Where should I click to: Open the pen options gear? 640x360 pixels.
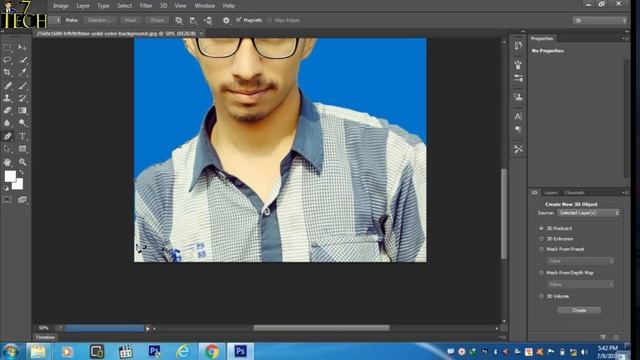coord(226,20)
